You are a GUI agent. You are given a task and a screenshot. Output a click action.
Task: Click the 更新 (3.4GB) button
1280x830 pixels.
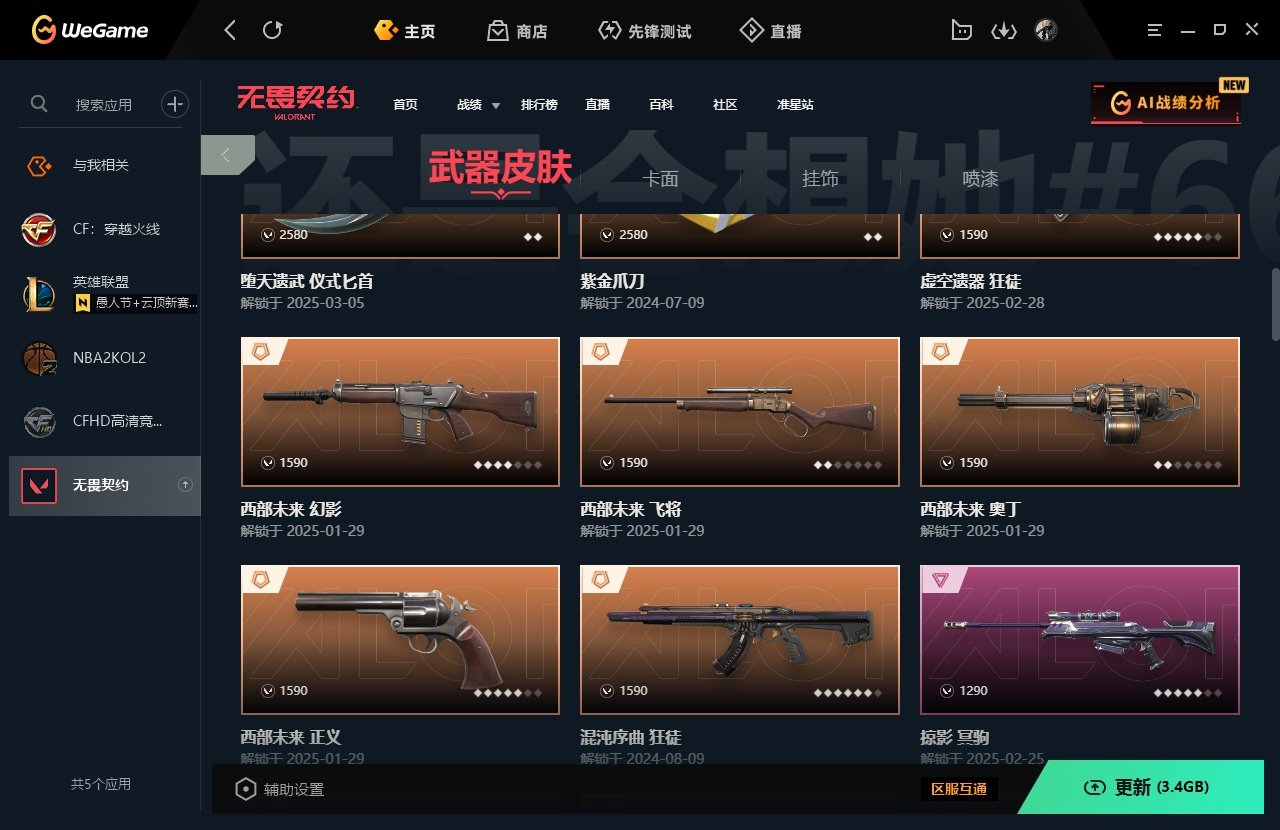tap(1146, 787)
